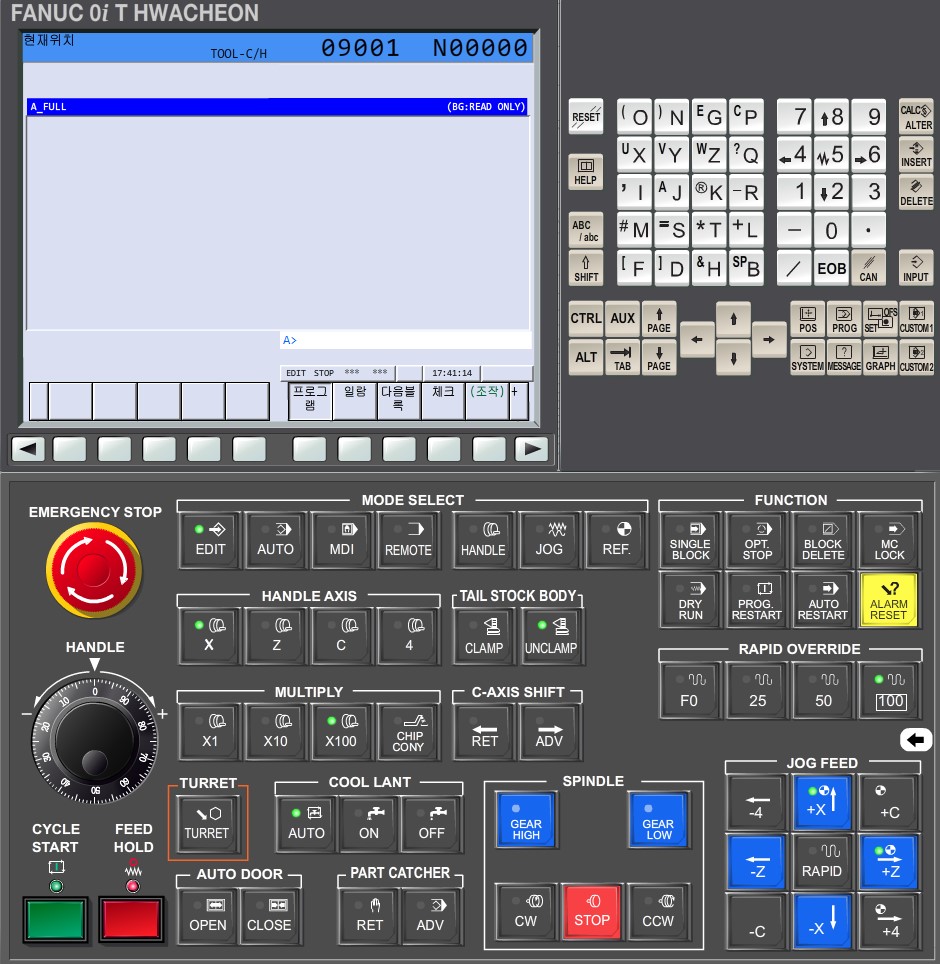Image resolution: width=940 pixels, height=964 pixels.
Task: Click the ALTER edit key
Action: coord(916,116)
